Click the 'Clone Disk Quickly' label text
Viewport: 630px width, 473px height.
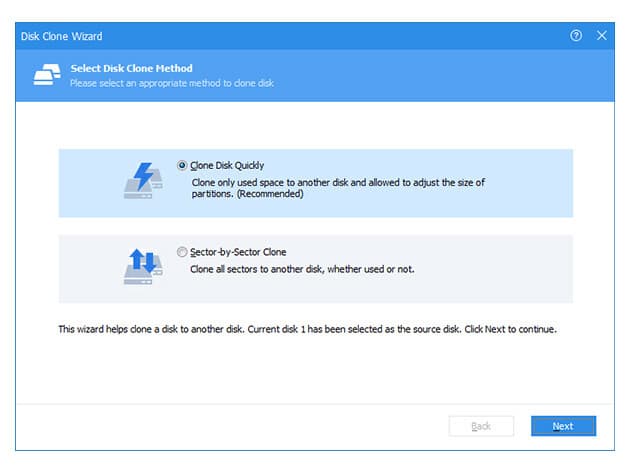click(x=227, y=165)
